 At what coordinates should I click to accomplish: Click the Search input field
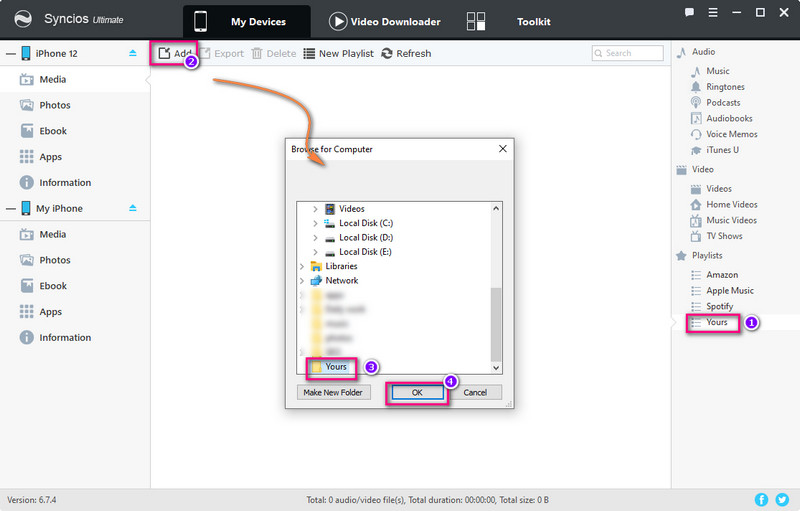(x=628, y=53)
